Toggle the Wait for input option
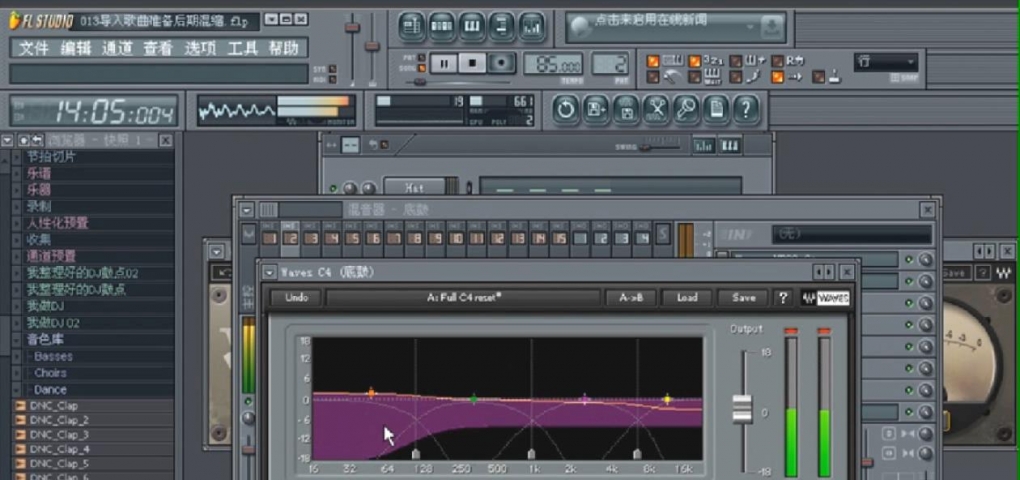This screenshot has width=1020, height=480. tap(695, 77)
